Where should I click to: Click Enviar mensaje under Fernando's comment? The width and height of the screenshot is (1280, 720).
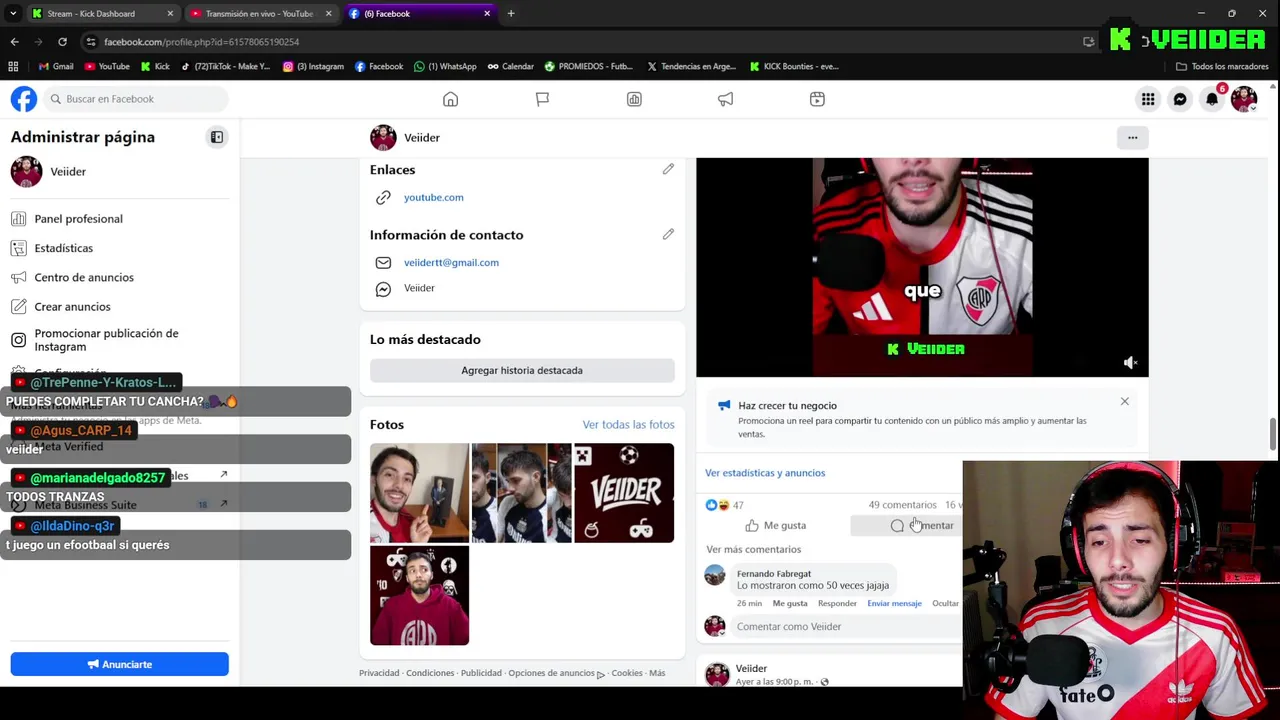pos(894,603)
